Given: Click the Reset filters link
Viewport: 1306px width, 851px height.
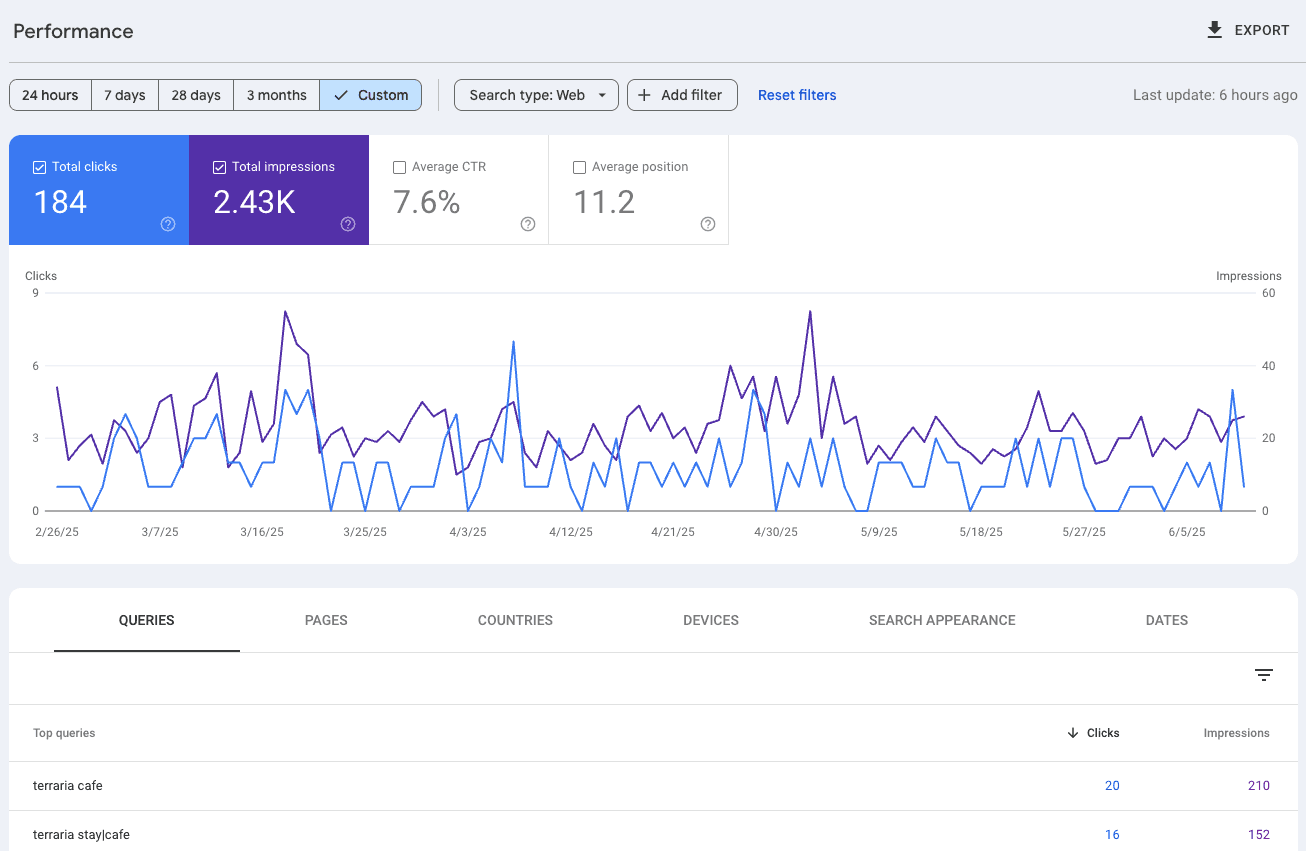Looking at the screenshot, I should (x=797, y=95).
